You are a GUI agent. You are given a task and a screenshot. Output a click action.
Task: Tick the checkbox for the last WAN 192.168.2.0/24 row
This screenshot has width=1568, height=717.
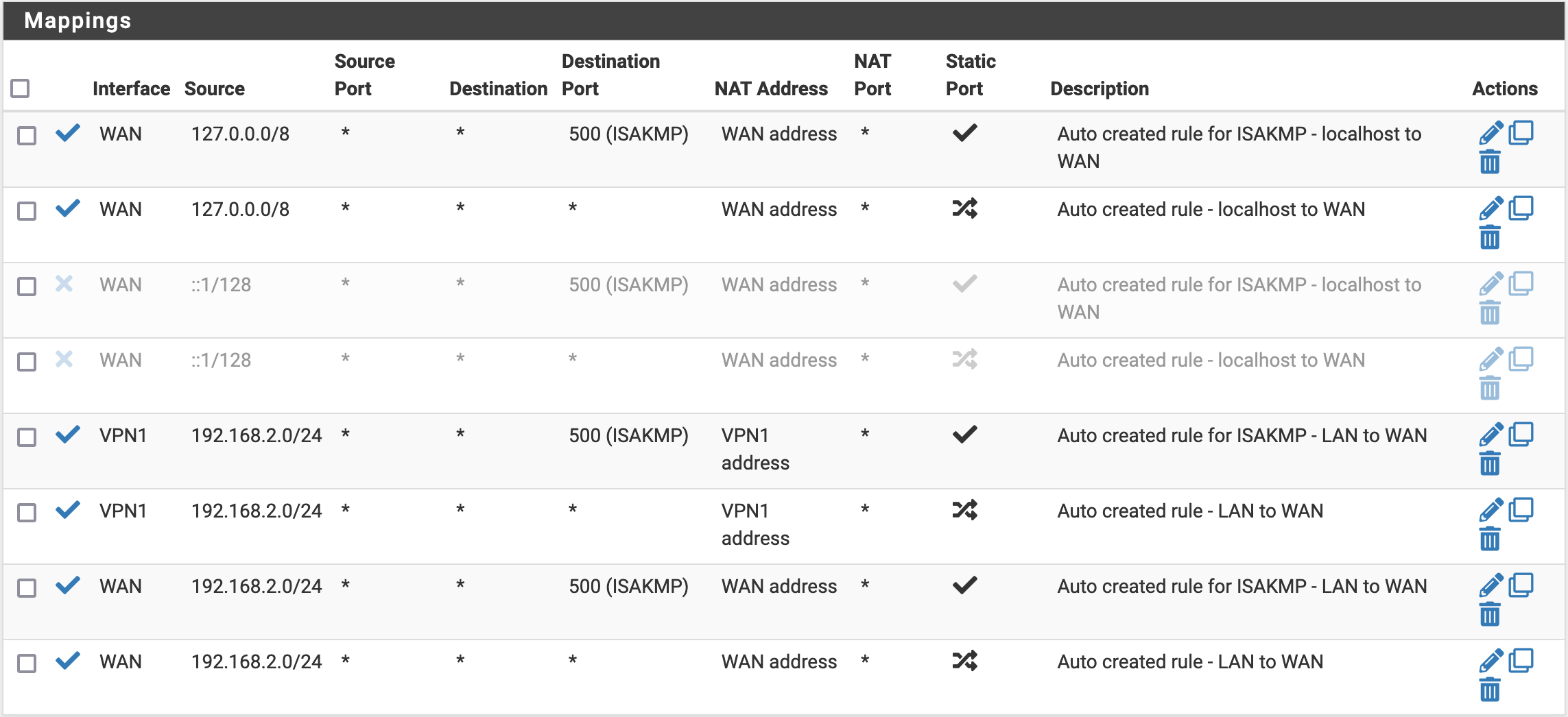pyautogui.click(x=27, y=663)
